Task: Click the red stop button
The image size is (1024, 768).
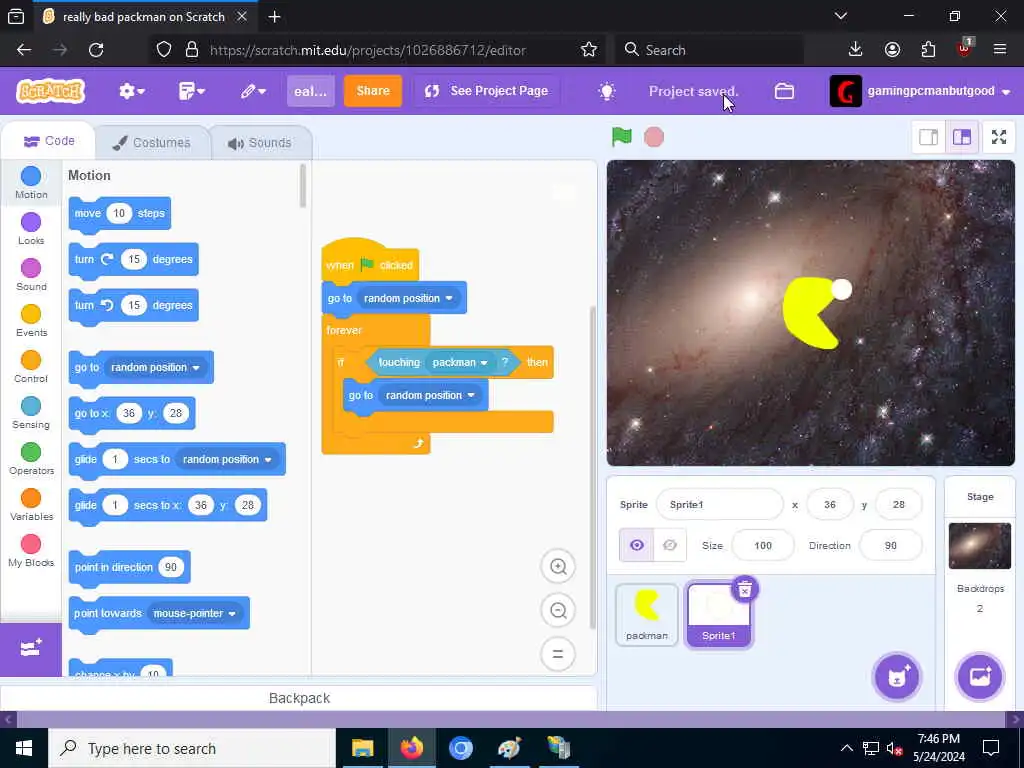Action: click(x=654, y=137)
